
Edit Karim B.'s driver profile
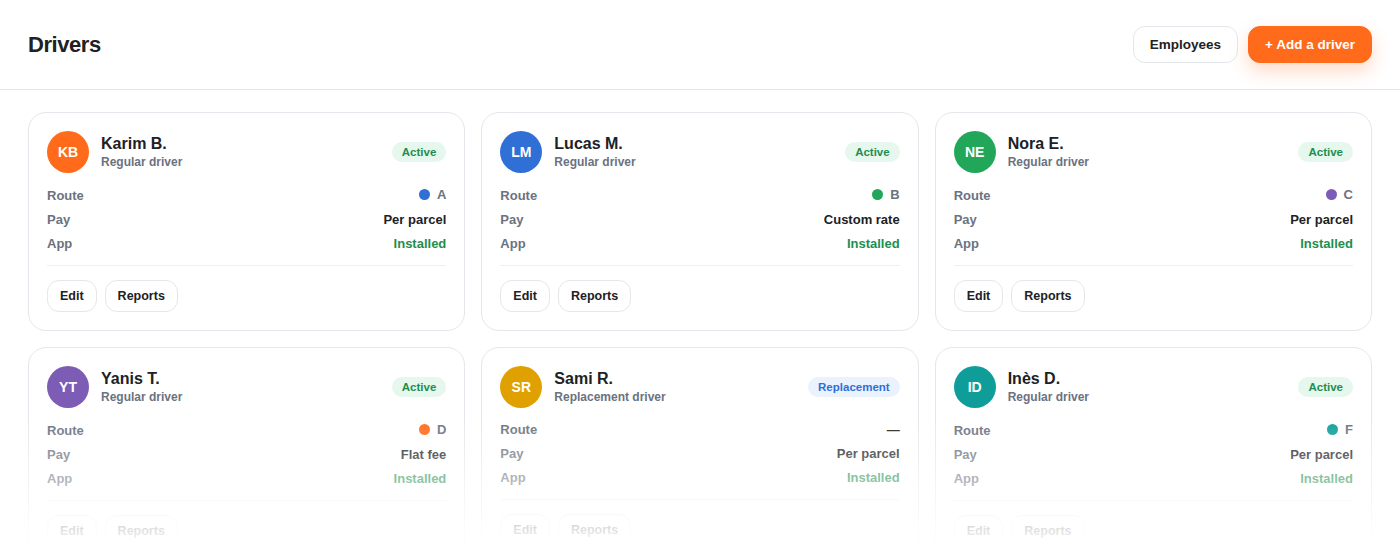(72, 296)
